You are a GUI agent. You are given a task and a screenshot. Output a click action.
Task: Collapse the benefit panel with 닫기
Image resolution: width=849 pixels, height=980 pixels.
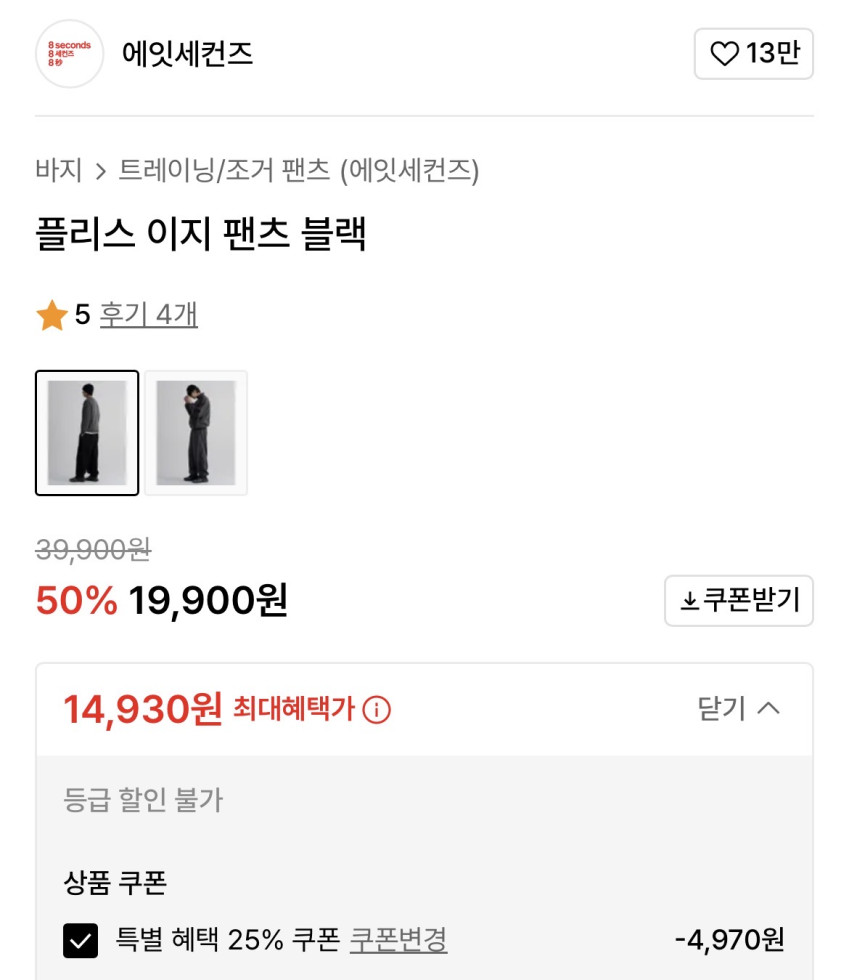738,709
